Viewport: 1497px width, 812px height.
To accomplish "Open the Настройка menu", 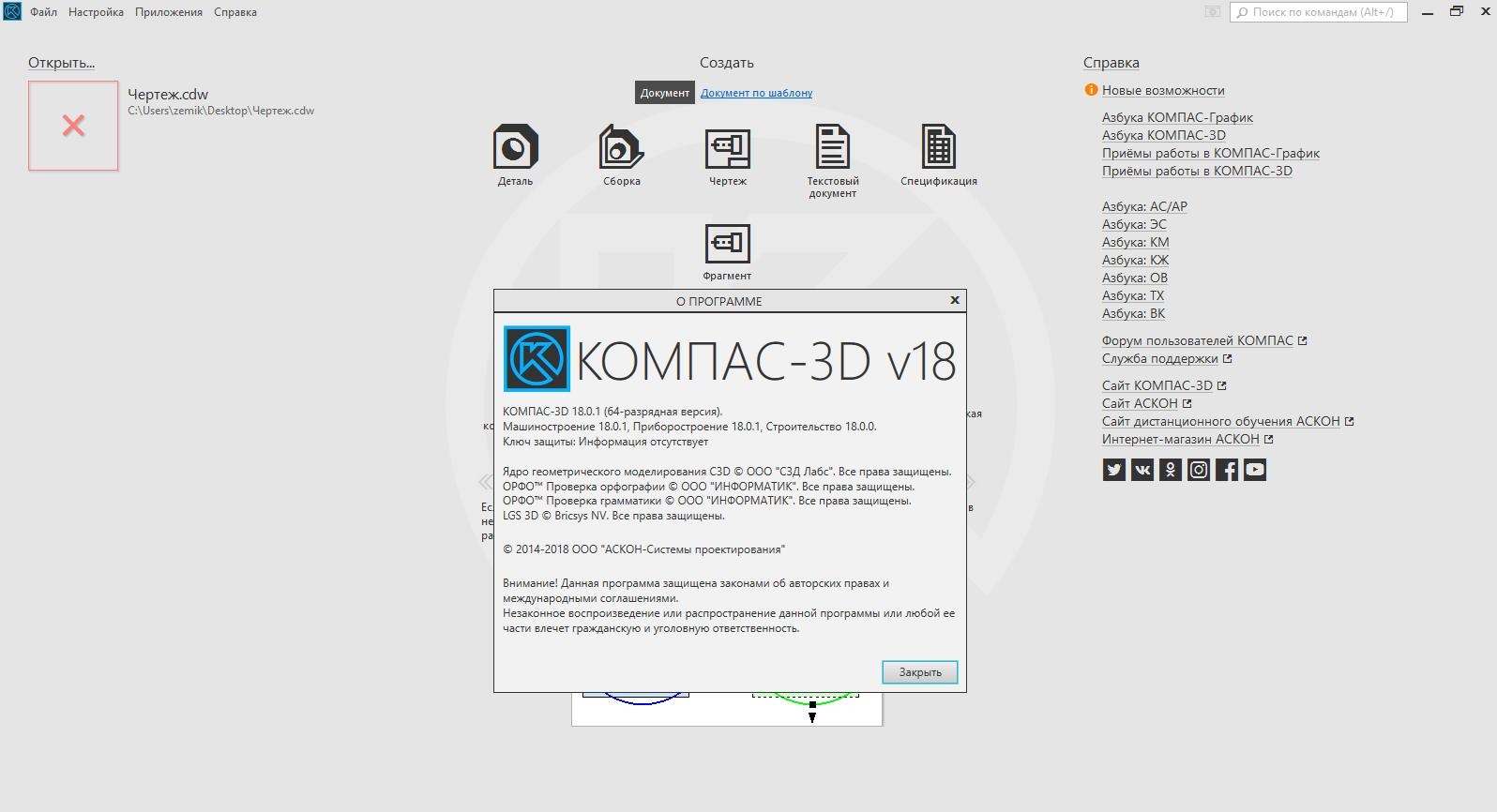I will click(x=96, y=12).
